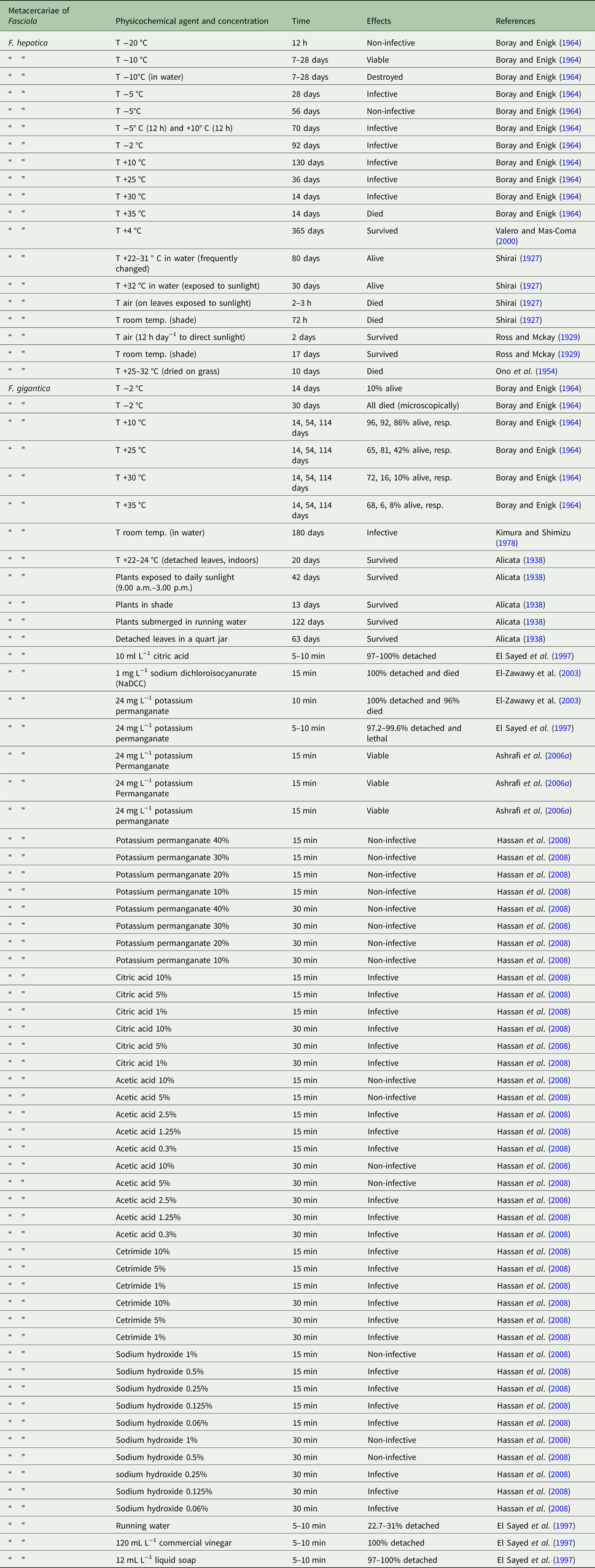Follow the El-Zawawy 2003 link in the NaDCC row
595x1568 pixels.
(x=569, y=673)
